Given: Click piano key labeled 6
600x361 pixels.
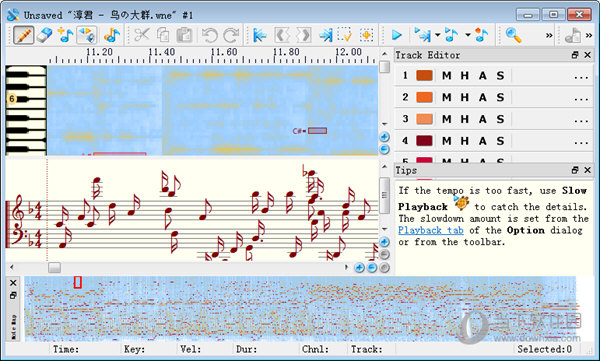Looking at the screenshot, I should click(12, 99).
